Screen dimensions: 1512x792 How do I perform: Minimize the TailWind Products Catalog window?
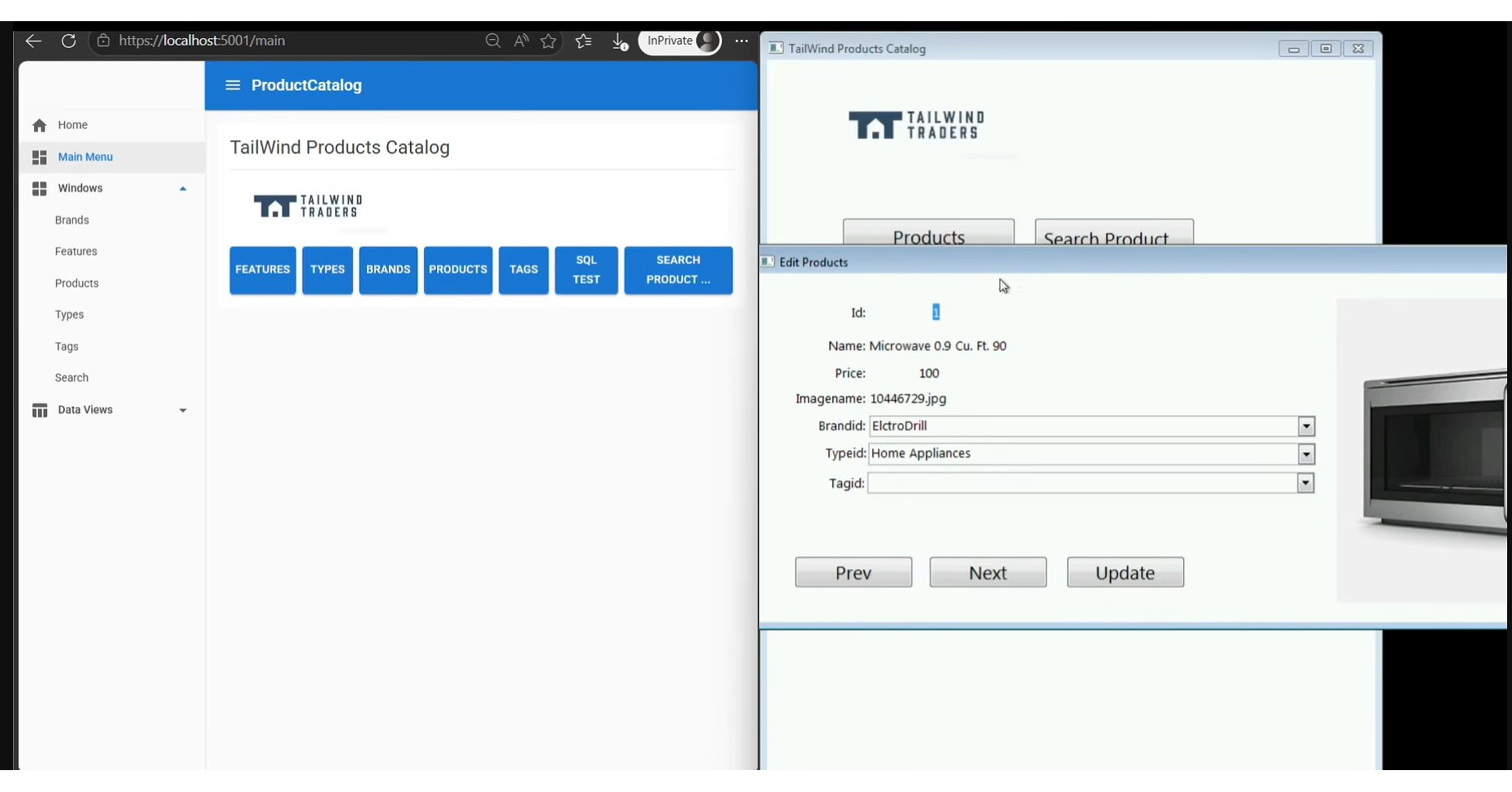point(1294,49)
